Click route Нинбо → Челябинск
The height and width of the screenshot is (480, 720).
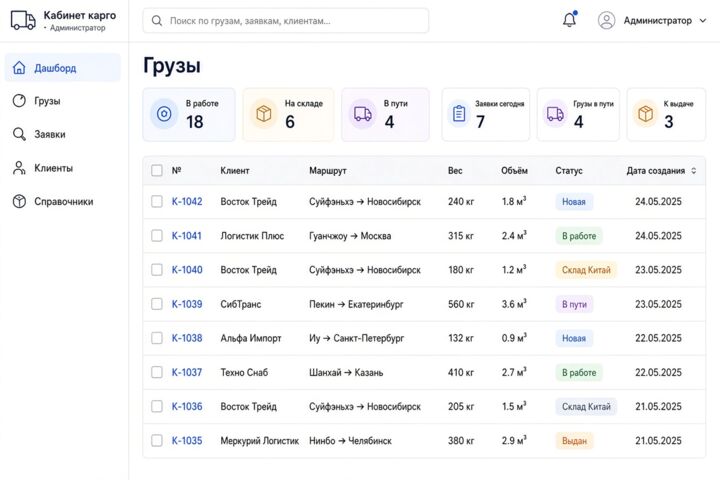[x=350, y=440]
